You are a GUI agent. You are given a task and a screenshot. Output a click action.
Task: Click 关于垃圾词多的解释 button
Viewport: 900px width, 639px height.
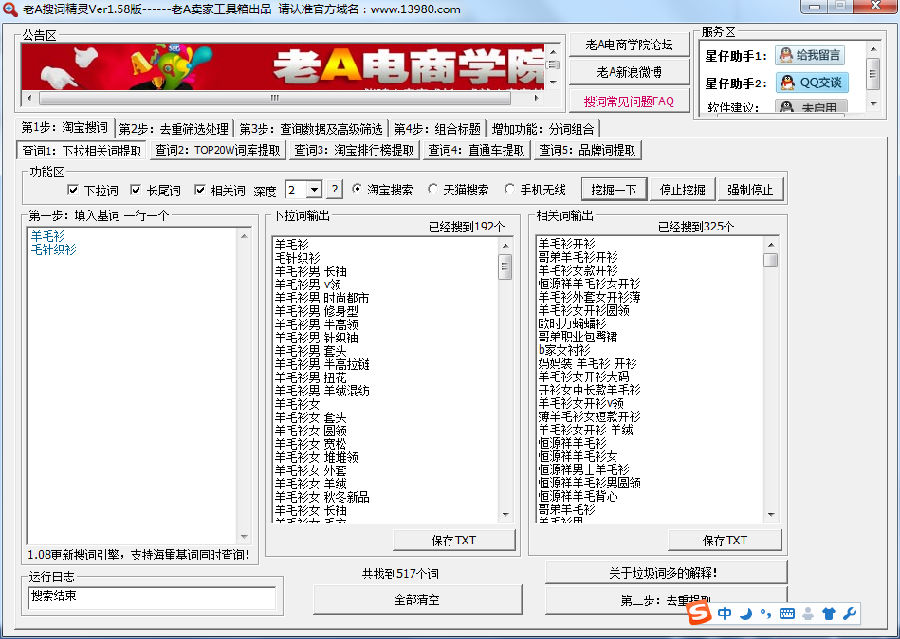(x=666, y=572)
